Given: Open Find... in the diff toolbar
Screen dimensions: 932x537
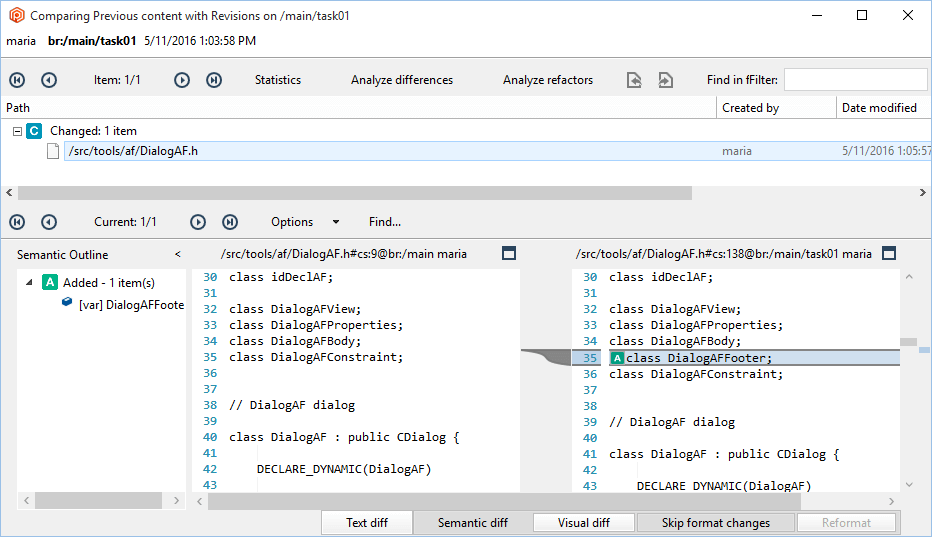Looking at the screenshot, I should [x=385, y=222].
